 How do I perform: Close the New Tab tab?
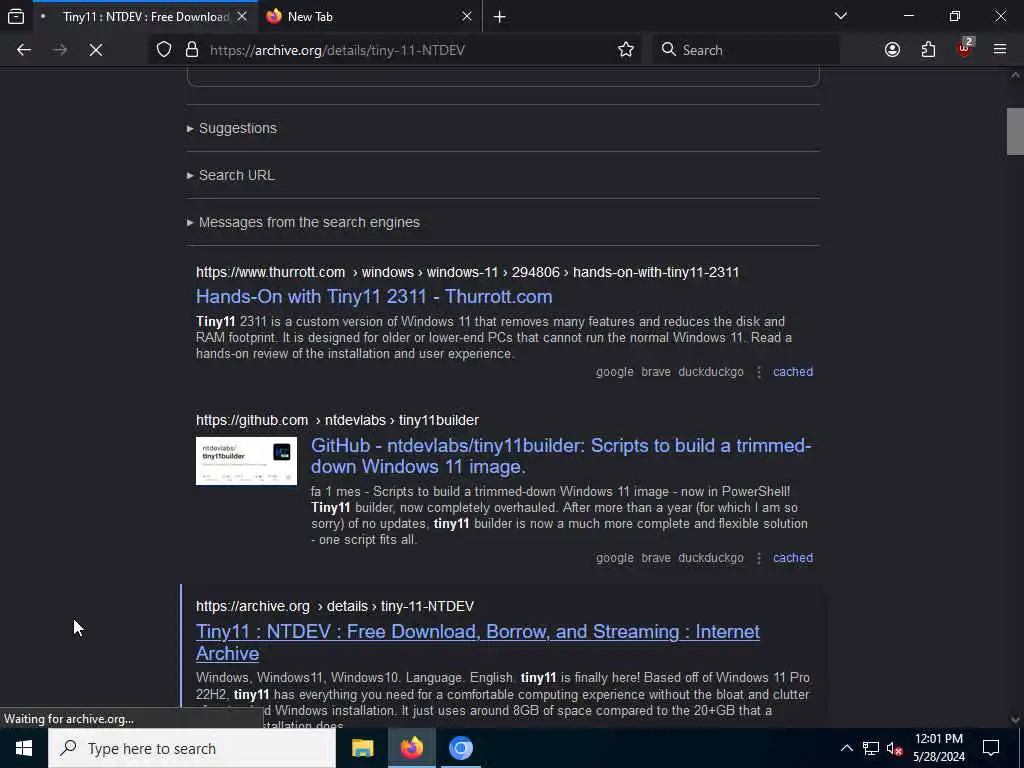coord(466,16)
